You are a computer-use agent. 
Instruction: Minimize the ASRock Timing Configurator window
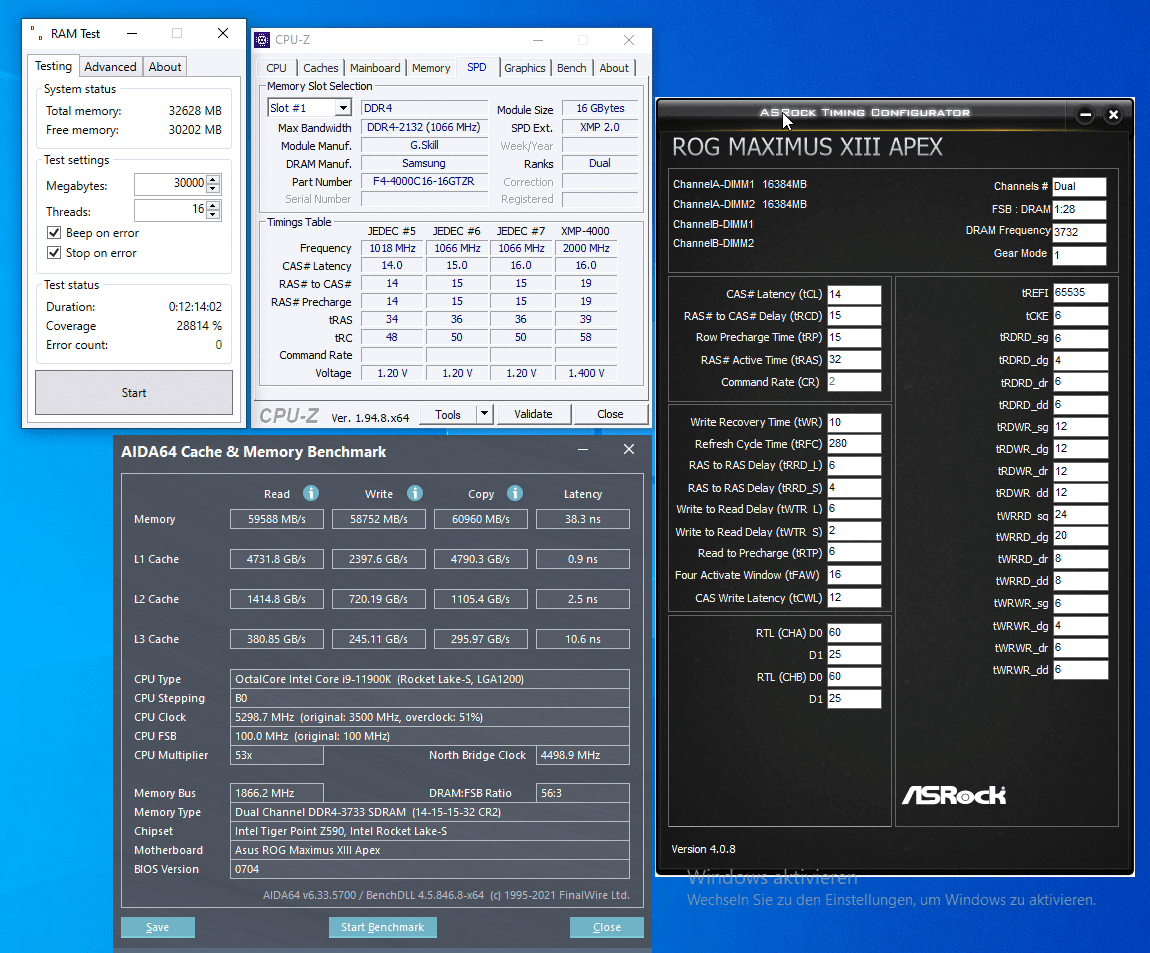click(x=1085, y=114)
